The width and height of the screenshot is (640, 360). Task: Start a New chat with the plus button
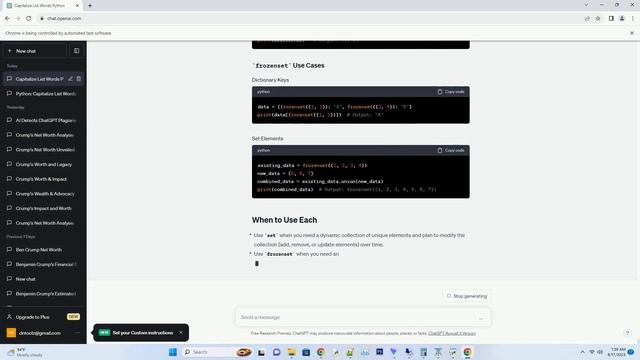34,51
